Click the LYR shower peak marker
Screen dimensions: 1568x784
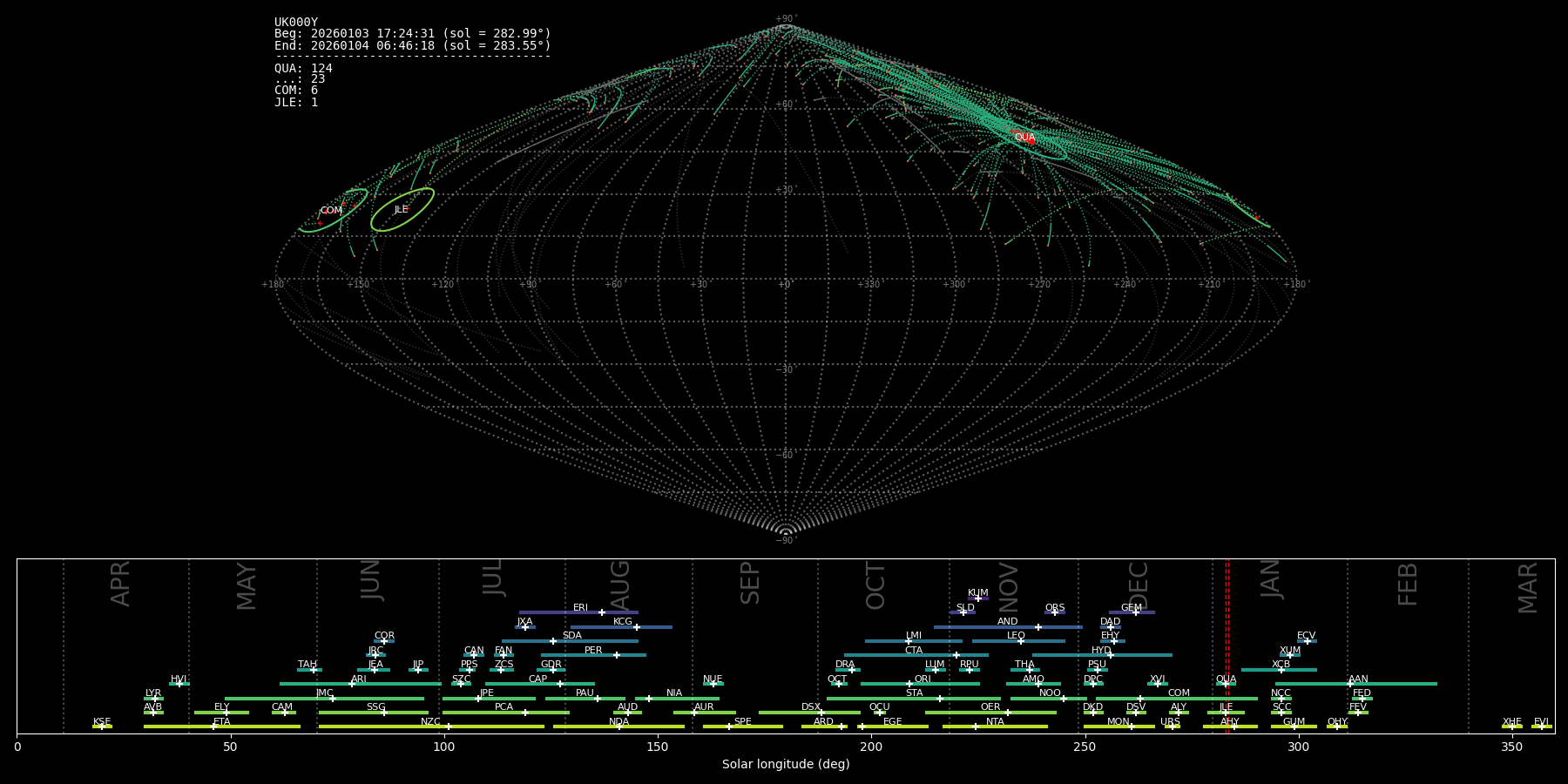click(x=156, y=699)
